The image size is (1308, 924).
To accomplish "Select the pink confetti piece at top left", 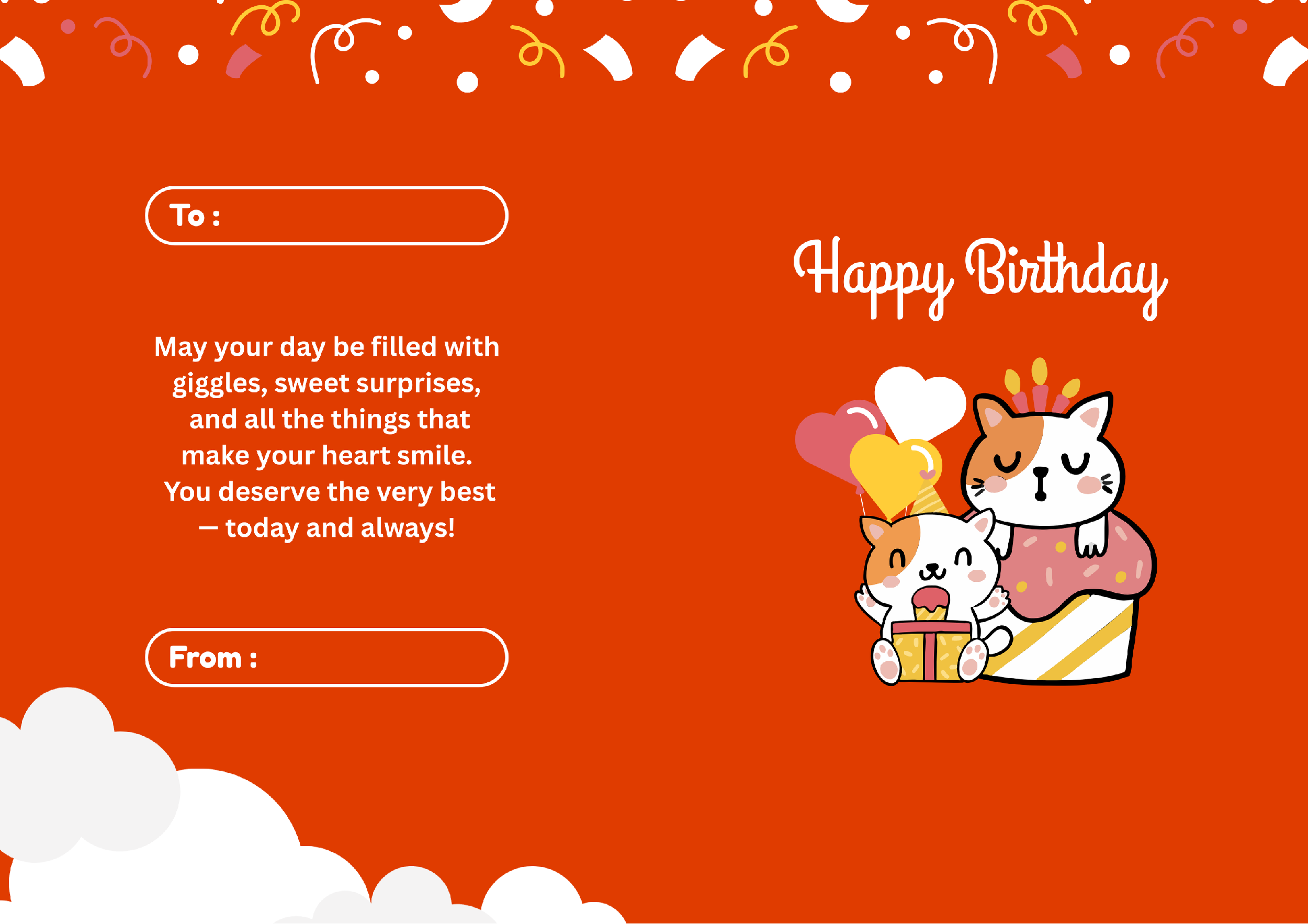I will 243,61.
